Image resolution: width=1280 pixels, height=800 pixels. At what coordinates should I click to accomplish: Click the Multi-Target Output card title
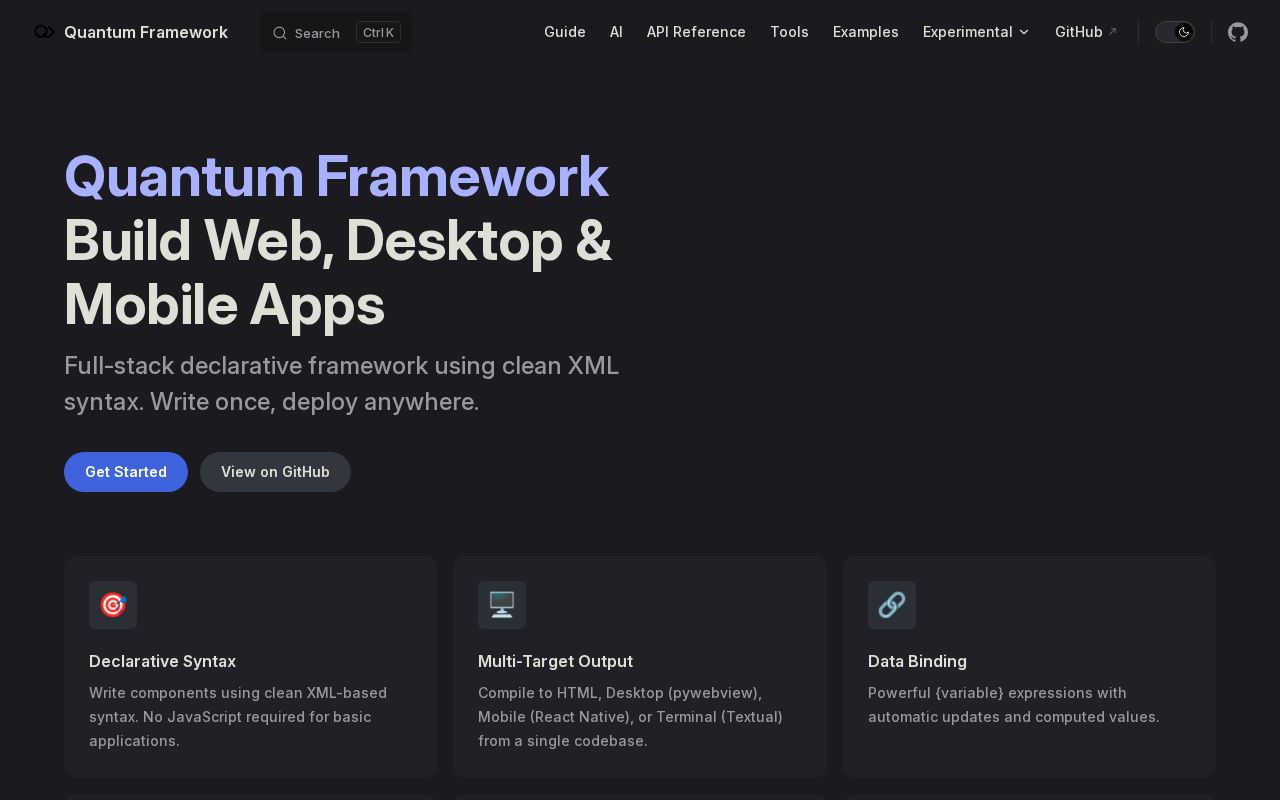tap(555, 661)
